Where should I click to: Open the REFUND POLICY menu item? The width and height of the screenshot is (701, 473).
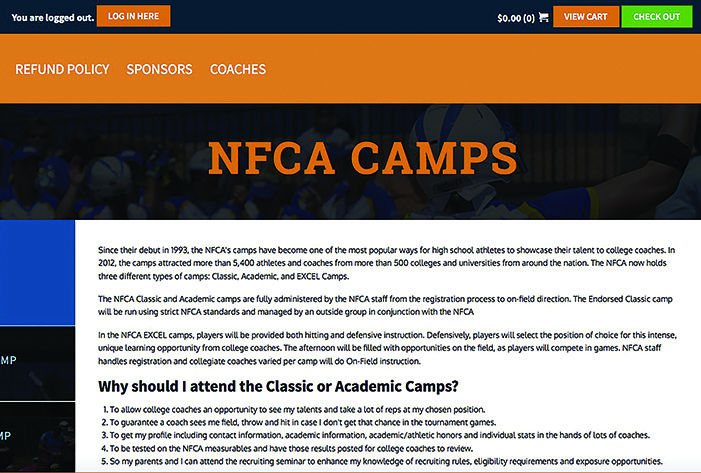click(x=62, y=69)
